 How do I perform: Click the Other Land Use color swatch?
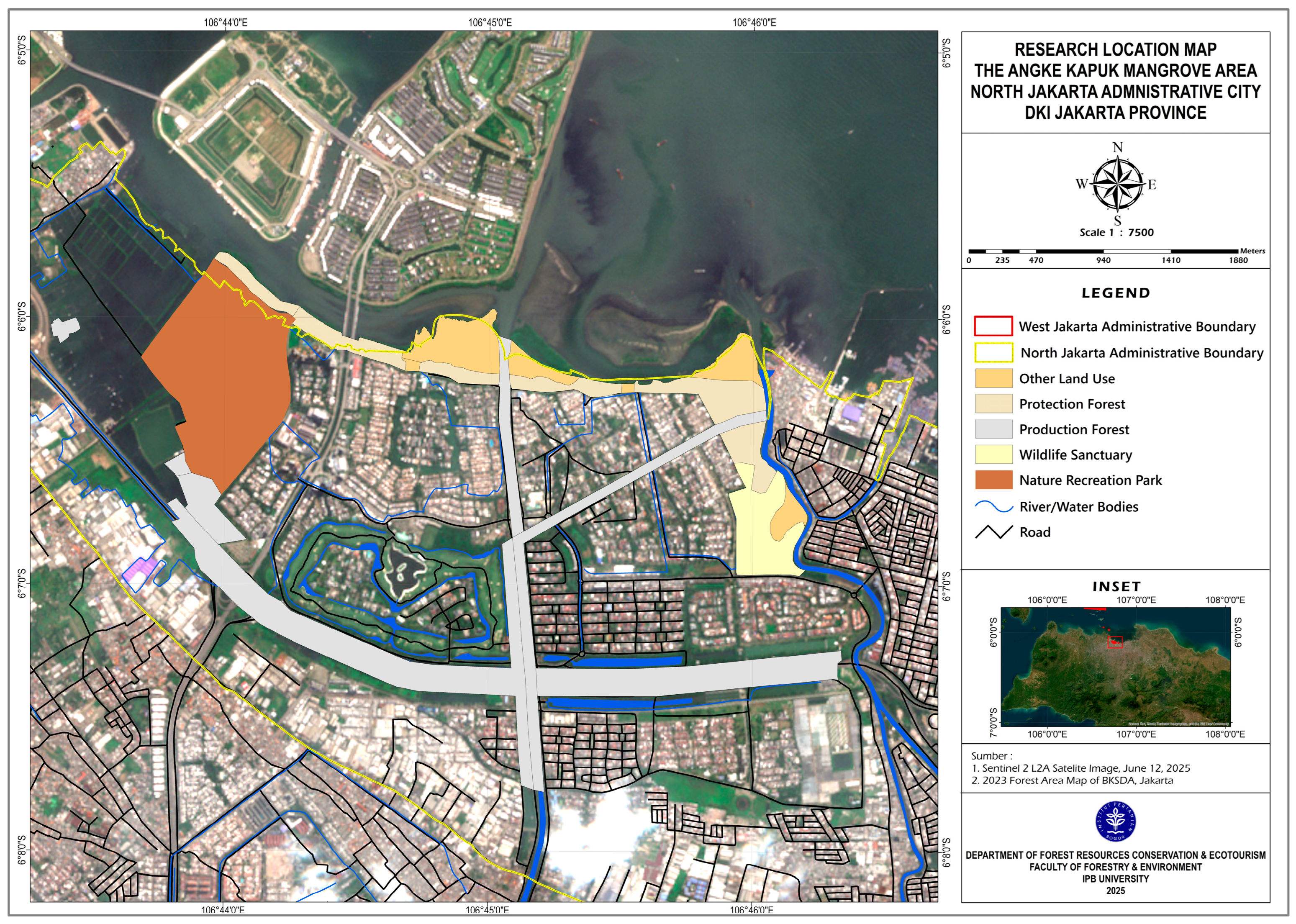(x=993, y=378)
